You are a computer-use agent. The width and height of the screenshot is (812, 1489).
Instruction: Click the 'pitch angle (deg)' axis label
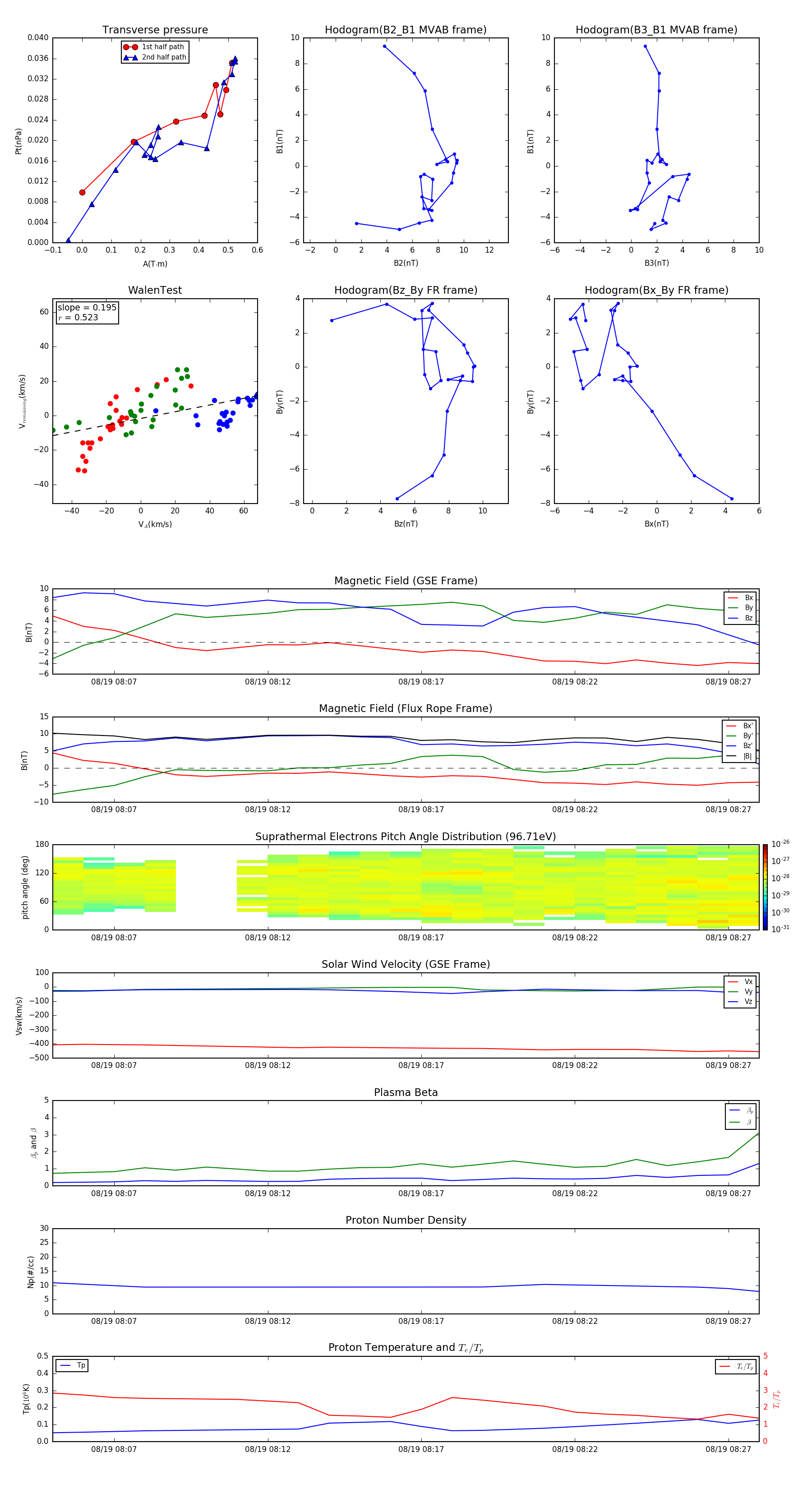click(x=25, y=887)
